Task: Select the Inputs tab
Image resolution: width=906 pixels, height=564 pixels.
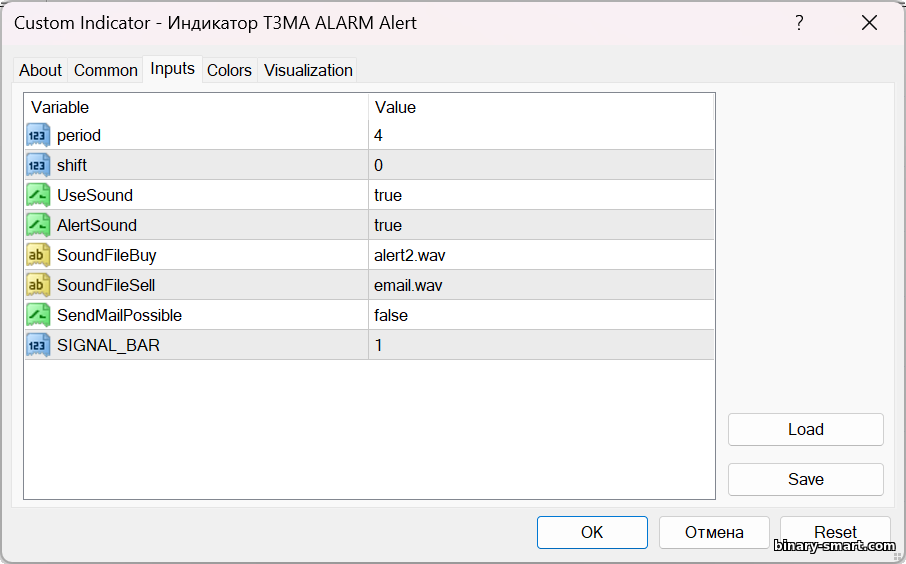Action: point(172,69)
